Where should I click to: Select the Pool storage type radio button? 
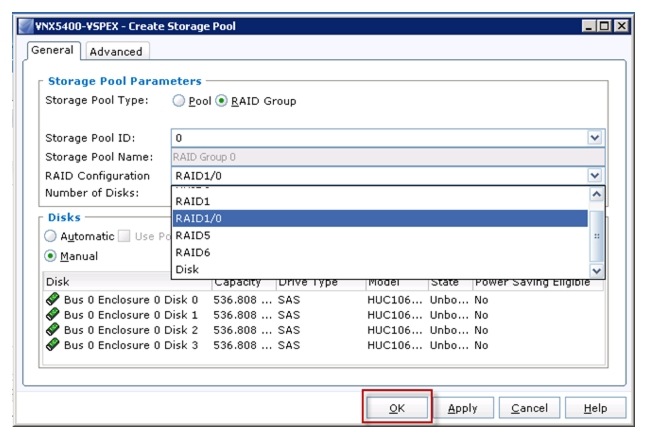point(179,101)
